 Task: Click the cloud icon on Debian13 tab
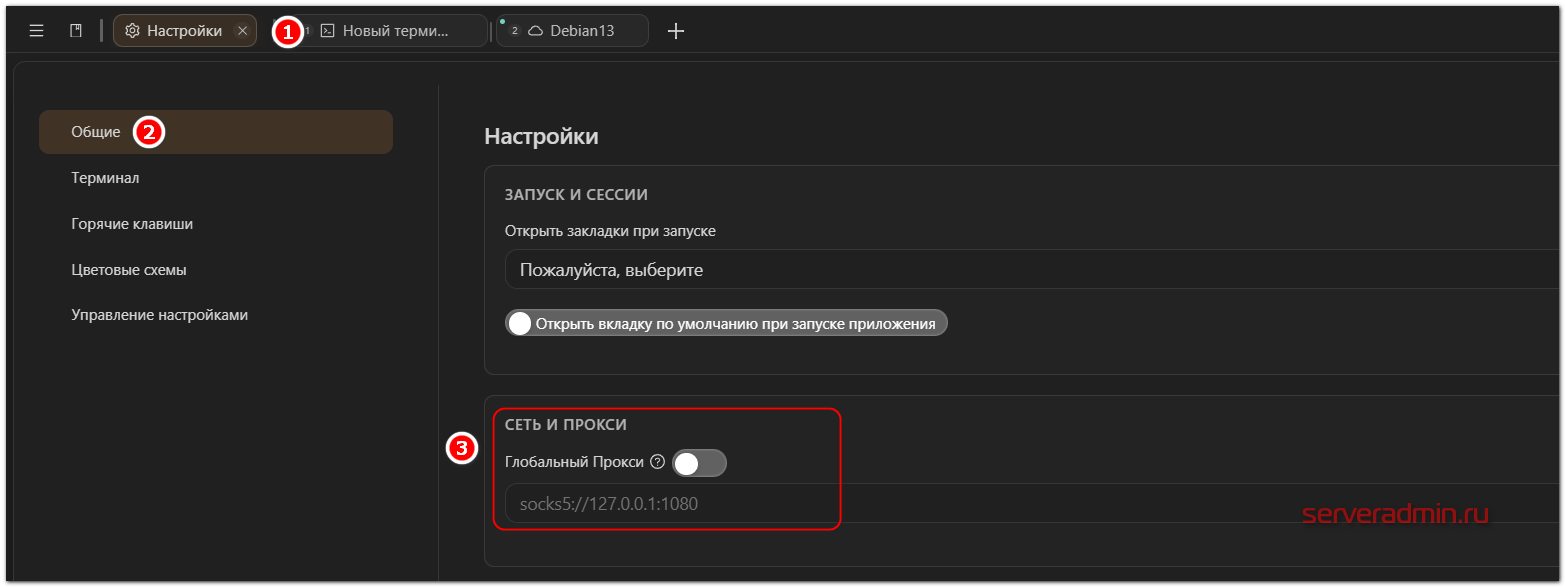(536, 31)
